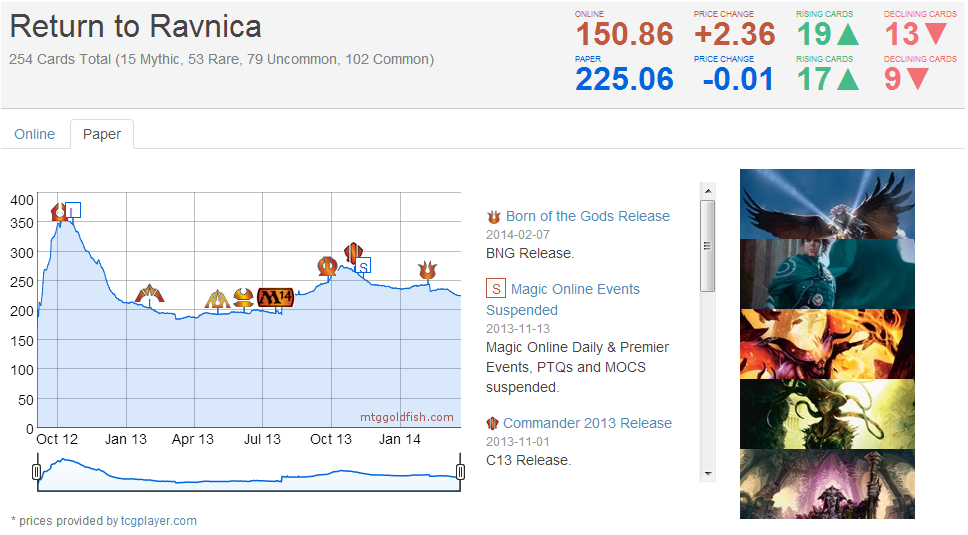This screenshot has height=535, width=968.
Task: Click the flame icon beside Born of the Gods Release link
Action: (x=493, y=217)
